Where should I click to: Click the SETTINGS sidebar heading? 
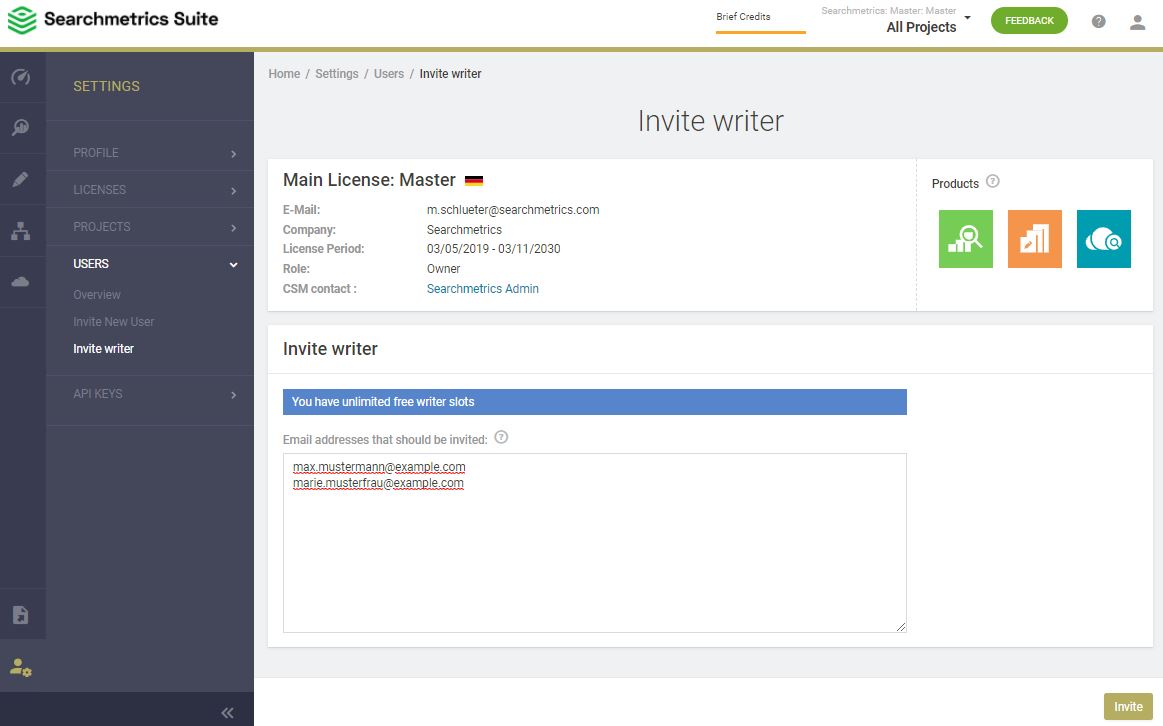[x=106, y=86]
